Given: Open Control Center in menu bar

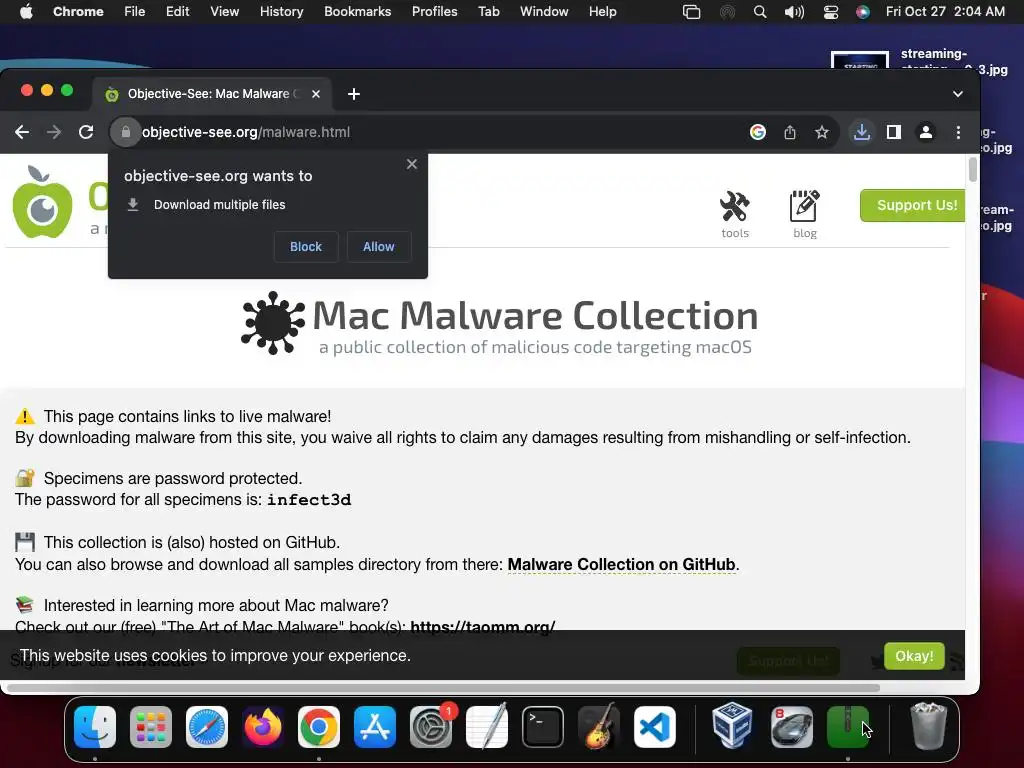Looking at the screenshot, I should point(831,12).
